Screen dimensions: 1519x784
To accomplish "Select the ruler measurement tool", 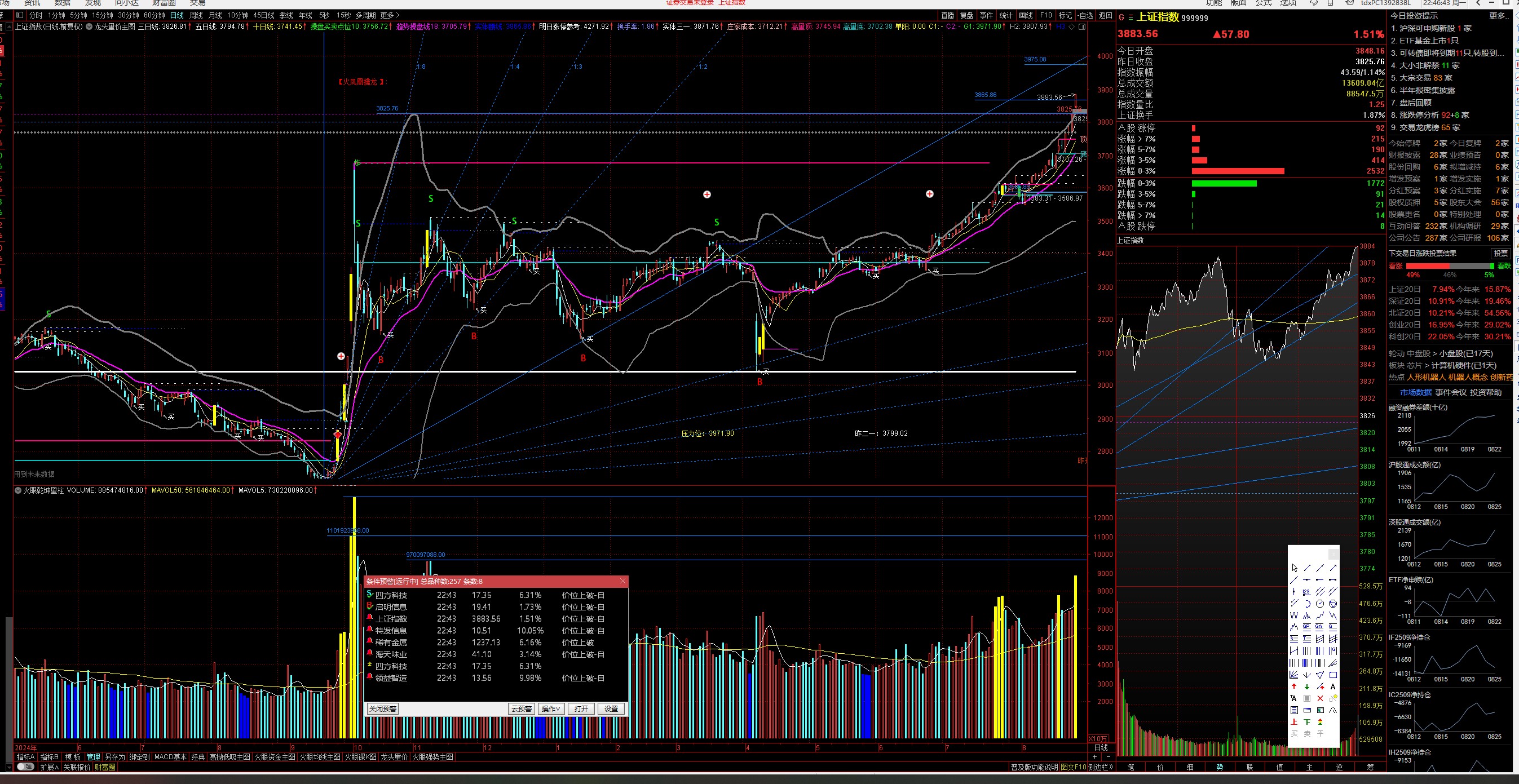I will point(1308,710).
